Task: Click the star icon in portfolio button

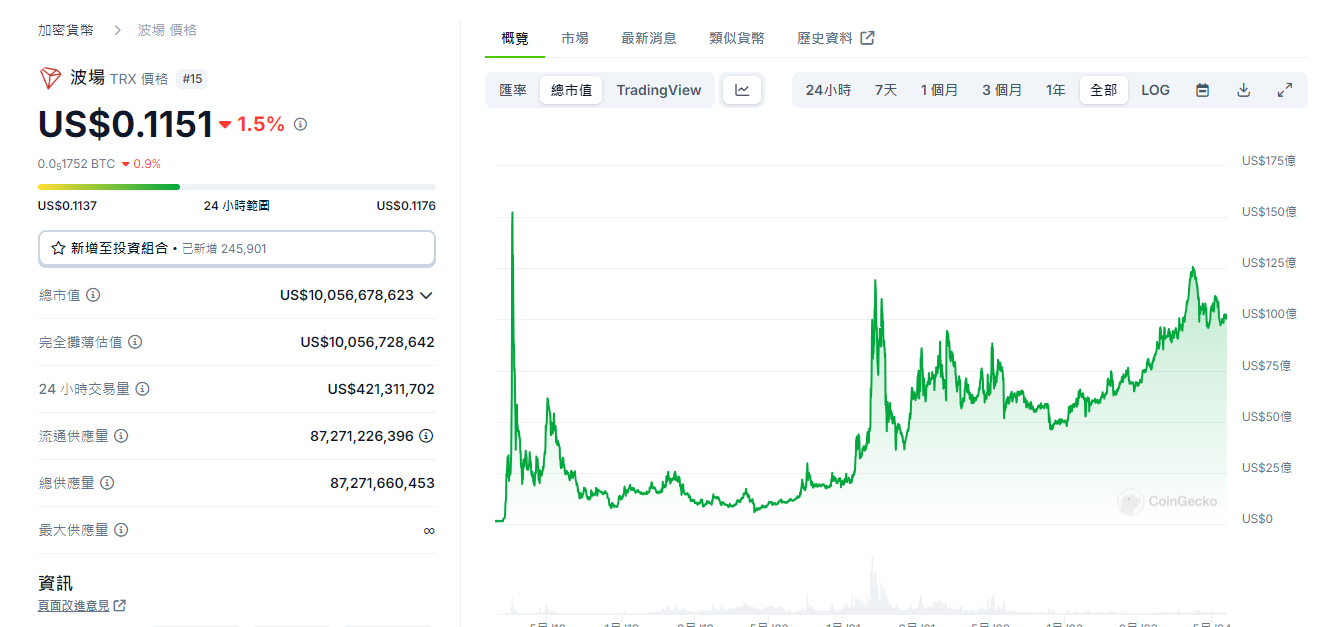Action: coord(58,248)
